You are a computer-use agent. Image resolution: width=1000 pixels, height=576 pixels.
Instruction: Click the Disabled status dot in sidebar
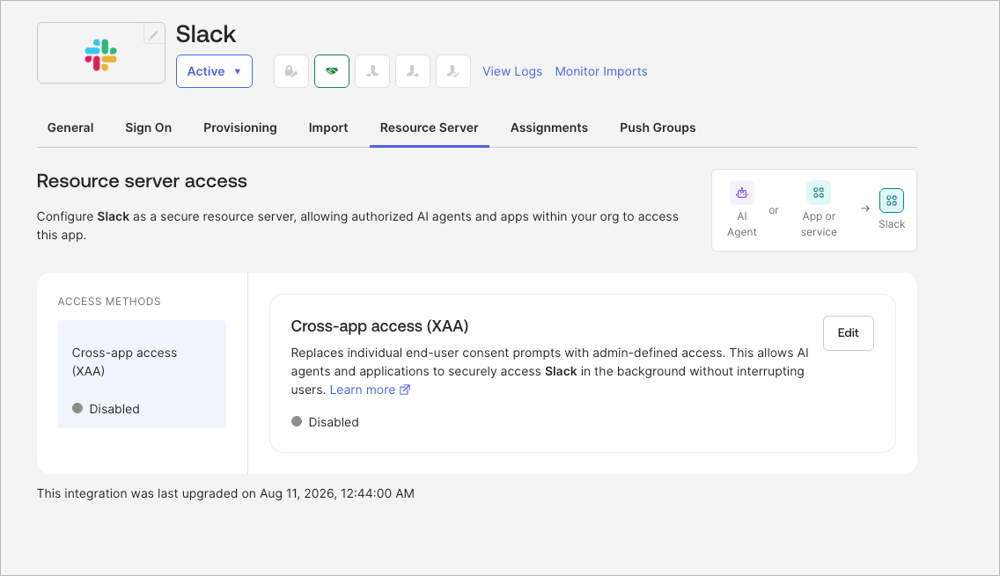[x=77, y=408]
